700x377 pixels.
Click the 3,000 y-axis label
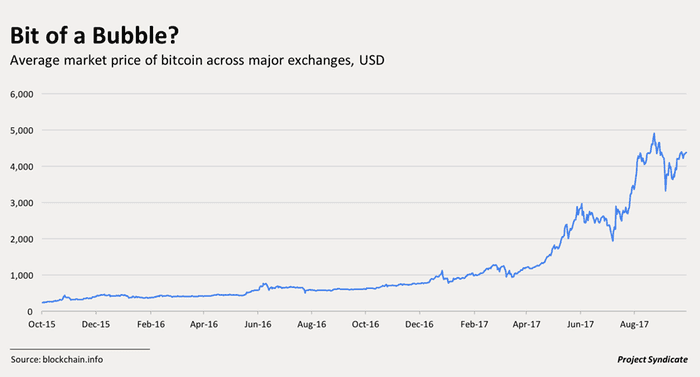click(22, 203)
